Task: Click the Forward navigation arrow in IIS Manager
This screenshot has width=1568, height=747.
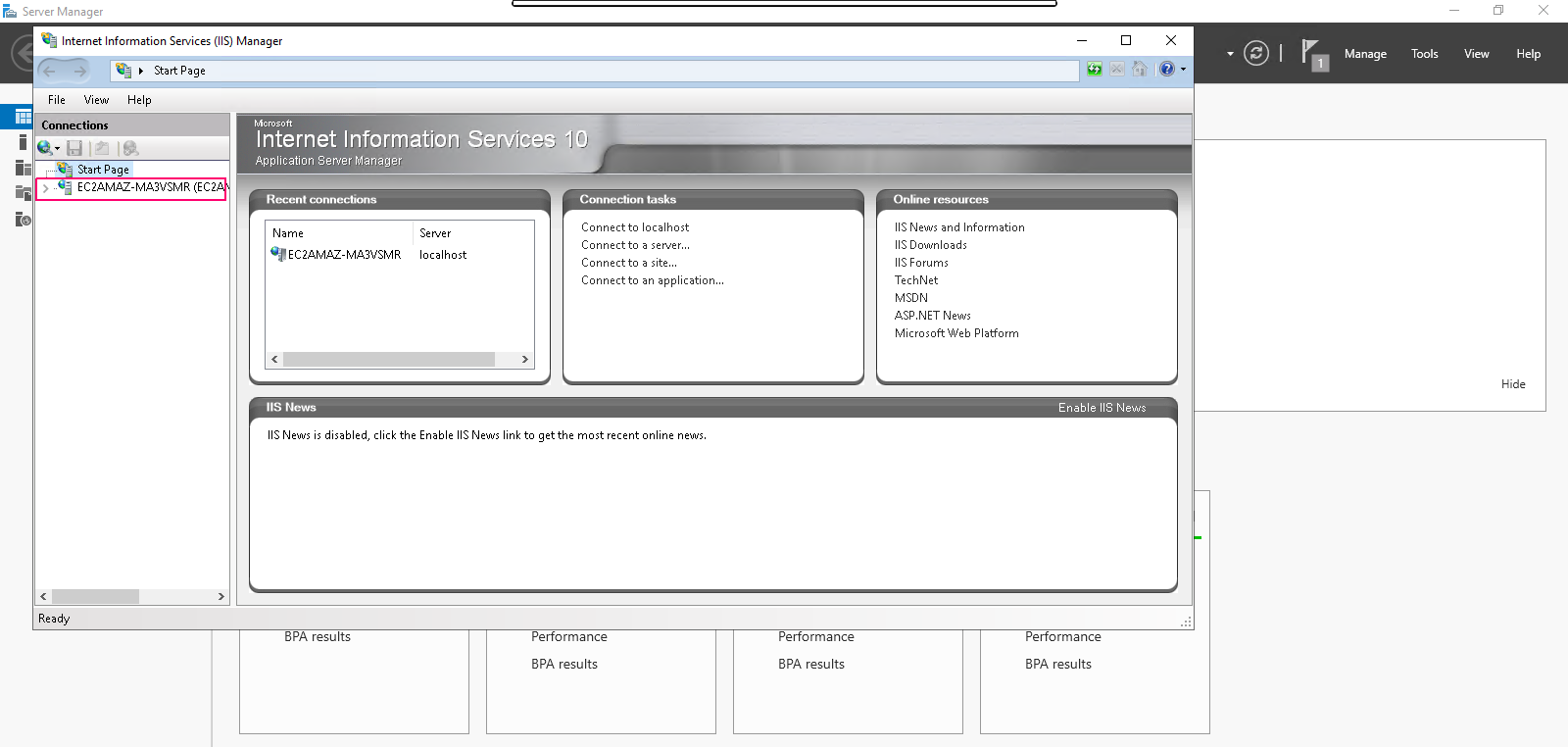Action: 79,71
